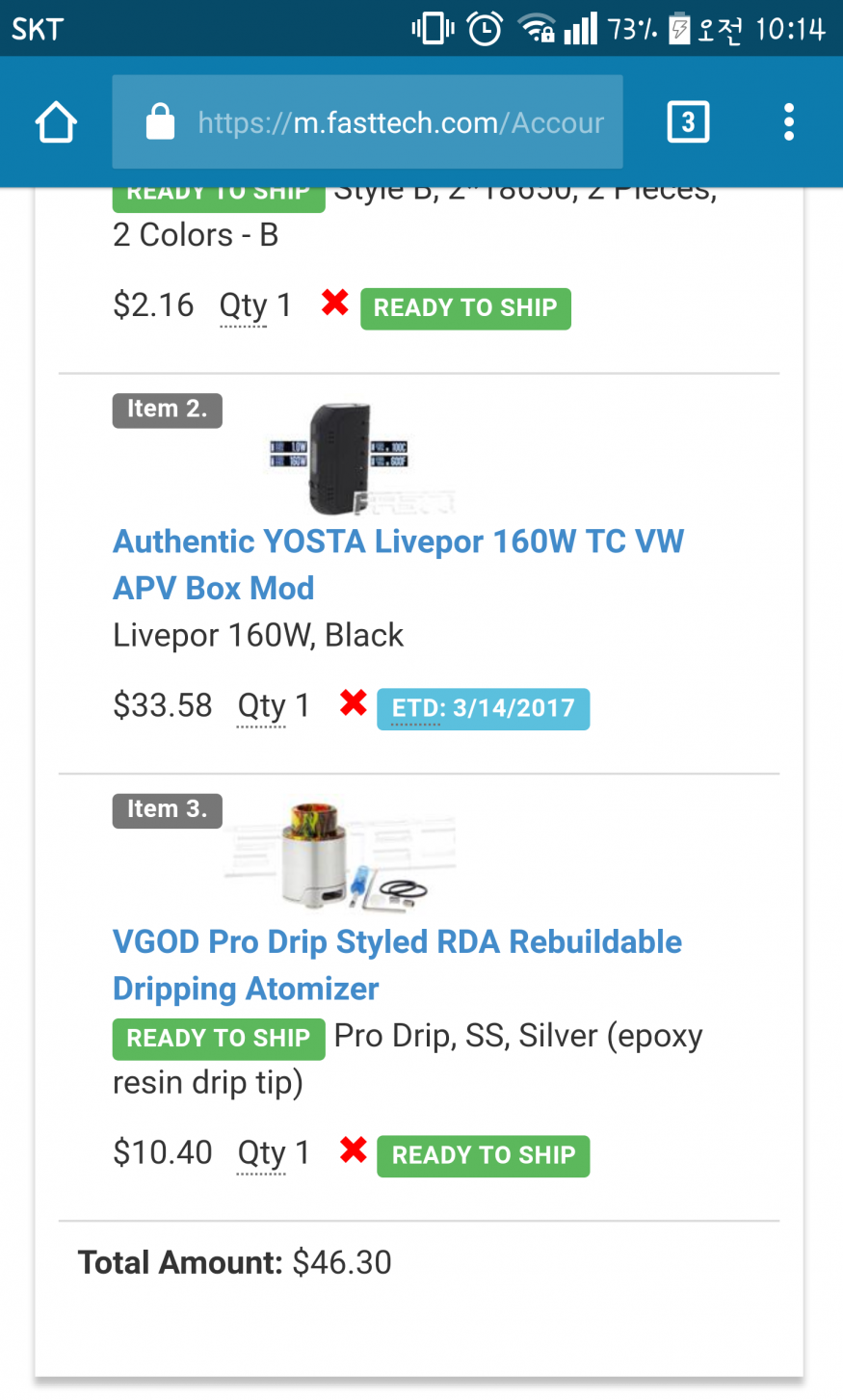Tap the ETD: 3/14/2017 badge
Image resolution: width=843 pixels, height=1400 pixels.
click(x=483, y=709)
